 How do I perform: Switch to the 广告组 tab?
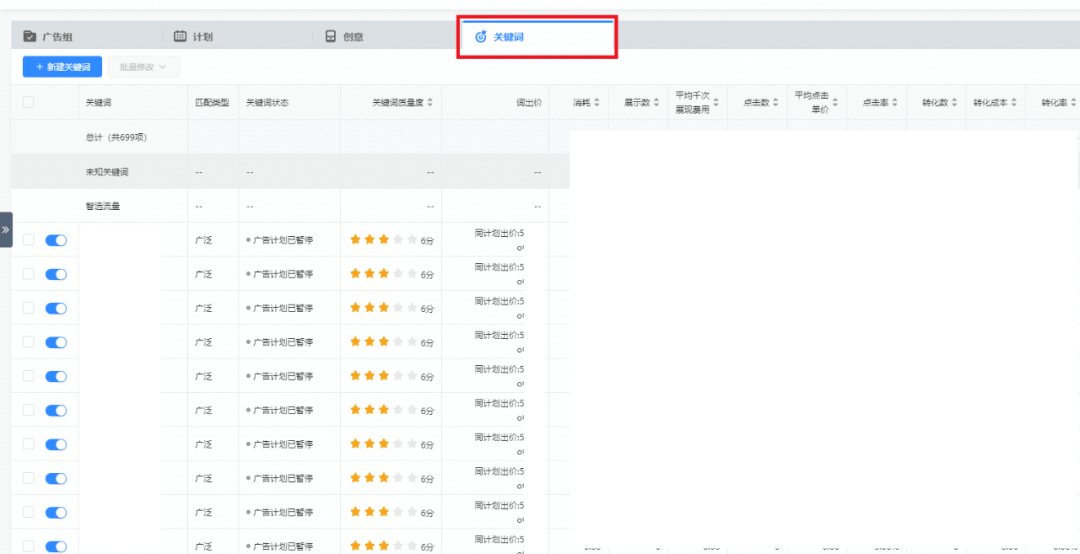click(57, 37)
